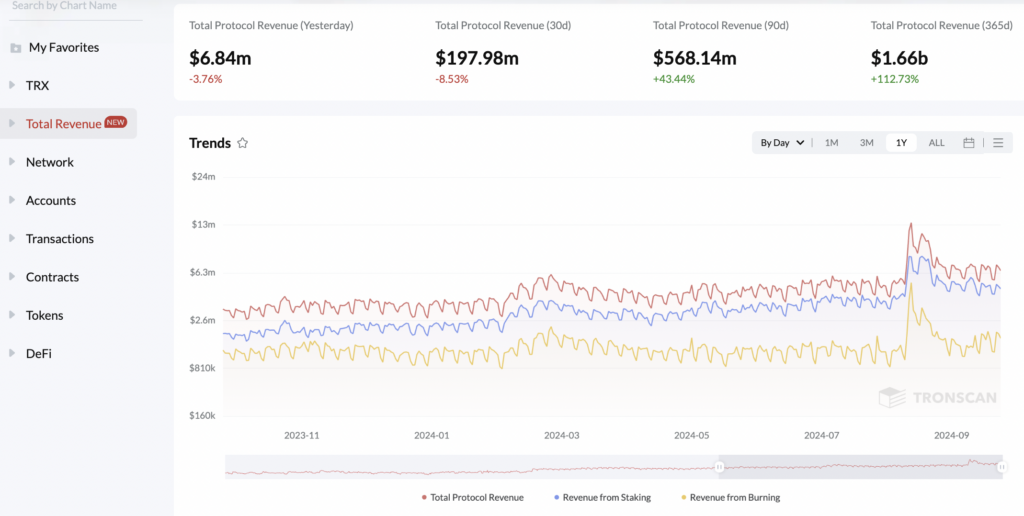Open the Accounts sidebar section

click(x=51, y=201)
